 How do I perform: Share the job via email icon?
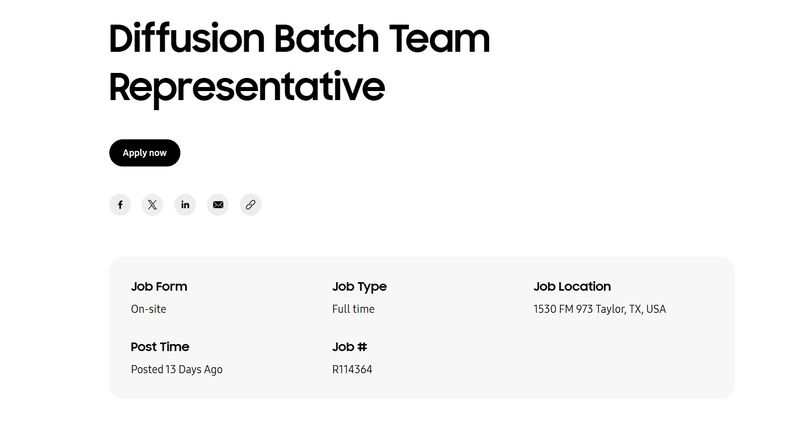click(x=218, y=205)
